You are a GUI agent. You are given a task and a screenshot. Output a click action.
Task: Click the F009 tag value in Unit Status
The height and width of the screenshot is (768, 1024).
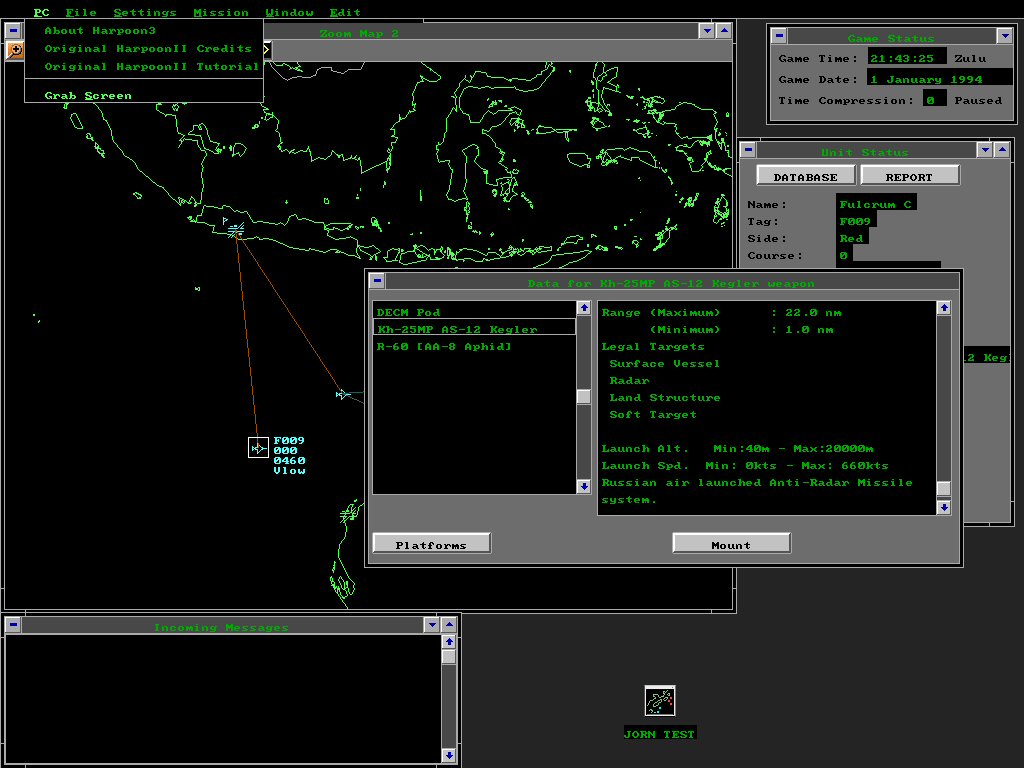tap(856, 221)
